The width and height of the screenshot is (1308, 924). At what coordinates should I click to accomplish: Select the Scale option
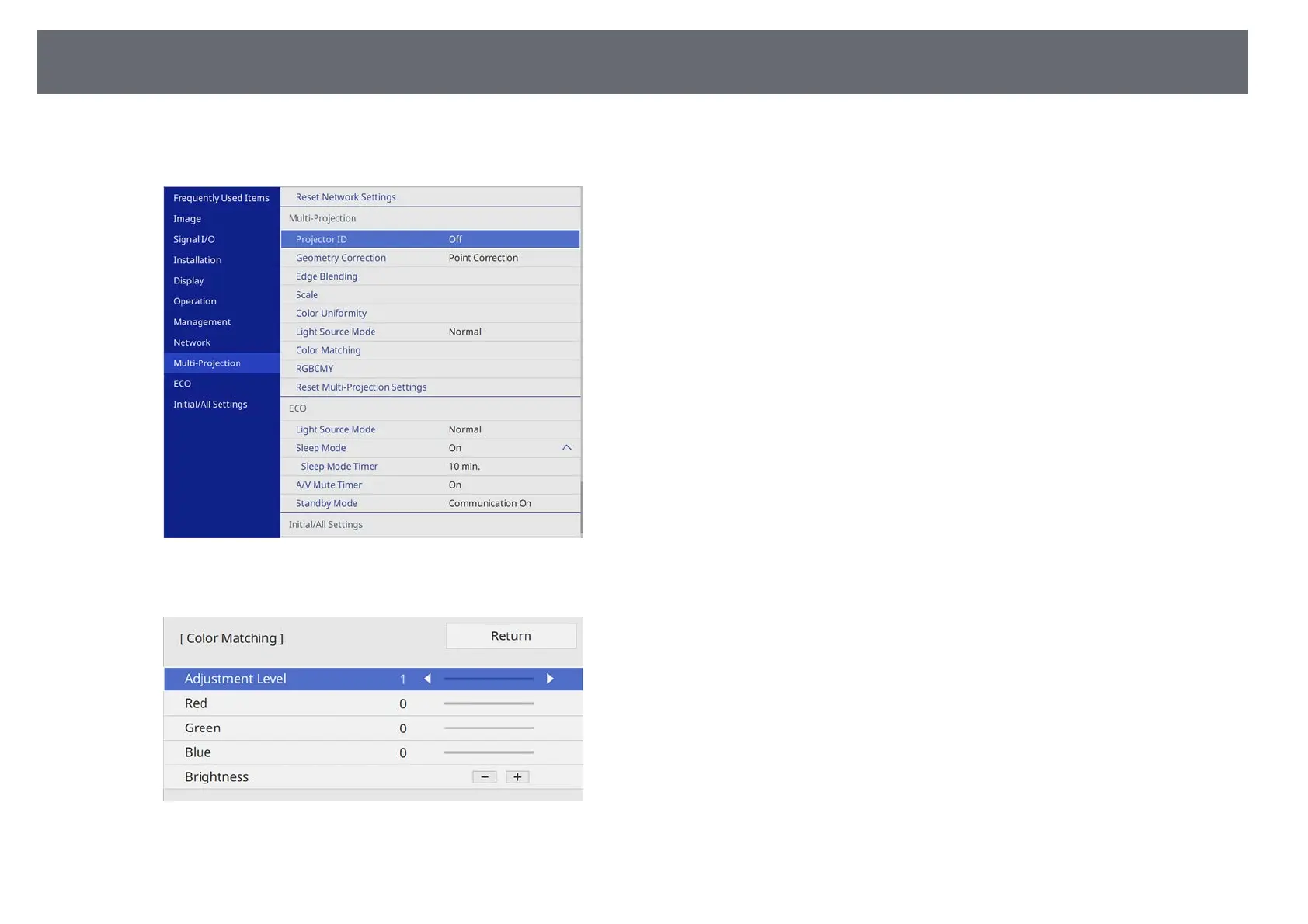click(430, 295)
